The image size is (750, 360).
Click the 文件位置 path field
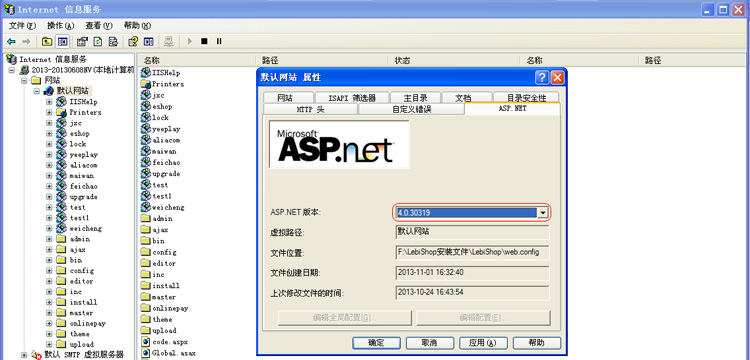click(x=473, y=252)
